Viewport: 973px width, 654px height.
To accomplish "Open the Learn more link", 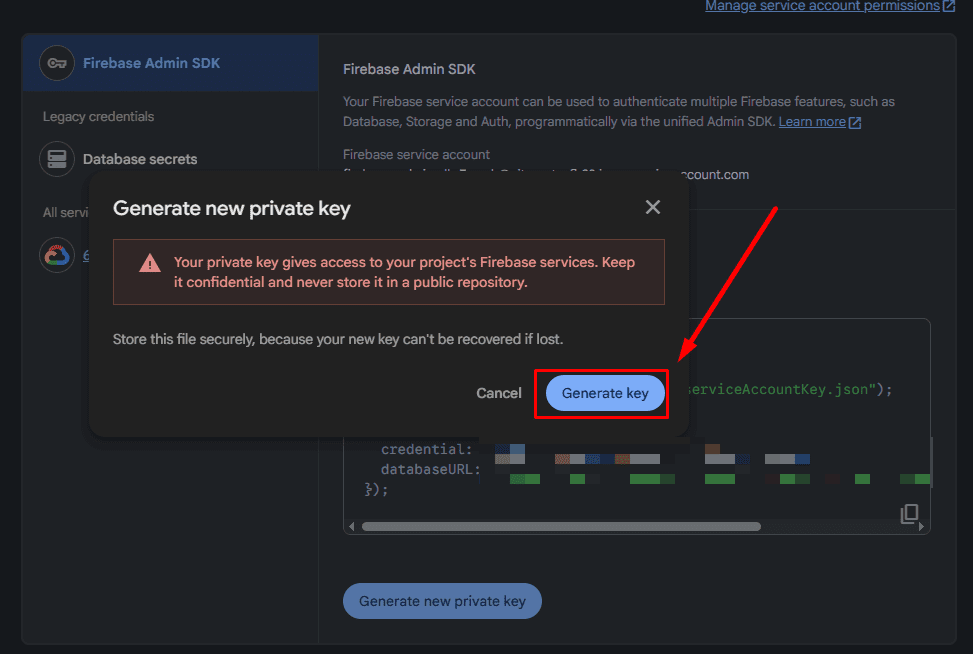I will click(x=812, y=122).
